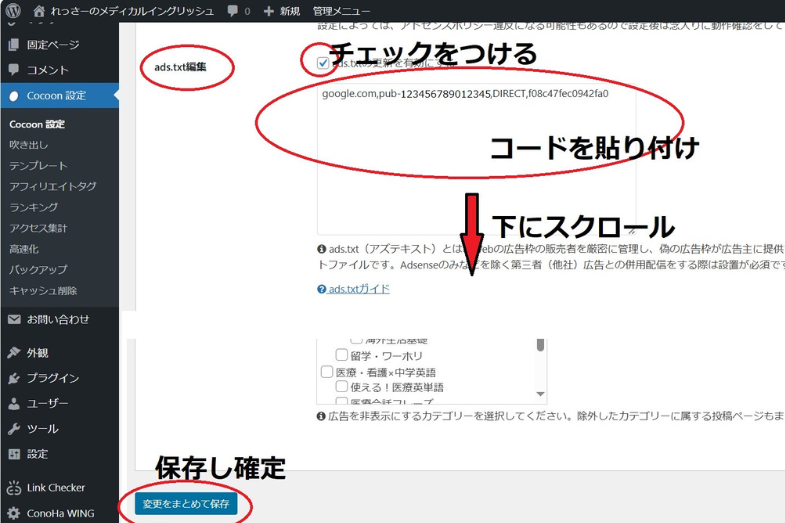Viewport: 785px width, 523px height.
Task: Open the Cocoon 設定 submenu entry
Action: point(37,124)
